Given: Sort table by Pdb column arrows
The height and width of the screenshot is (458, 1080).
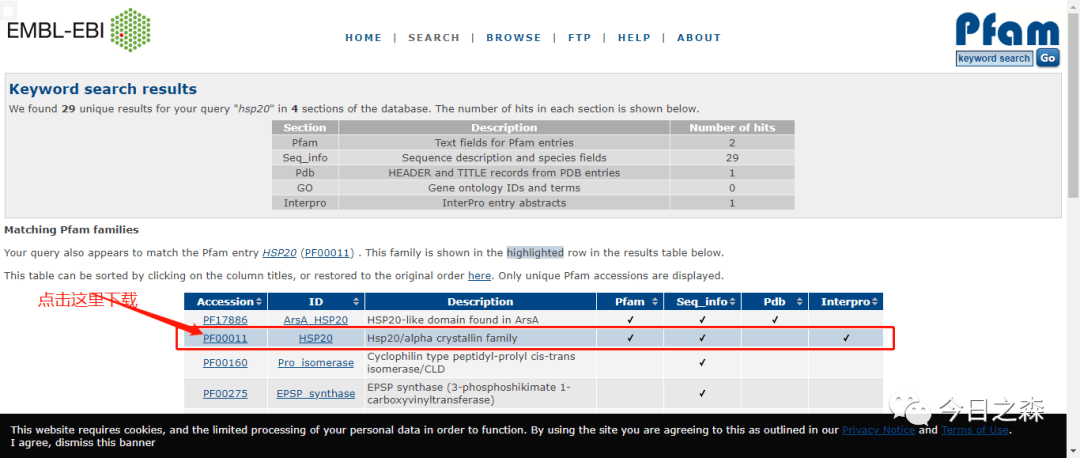Looking at the screenshot, I should [x=802, y=302].
